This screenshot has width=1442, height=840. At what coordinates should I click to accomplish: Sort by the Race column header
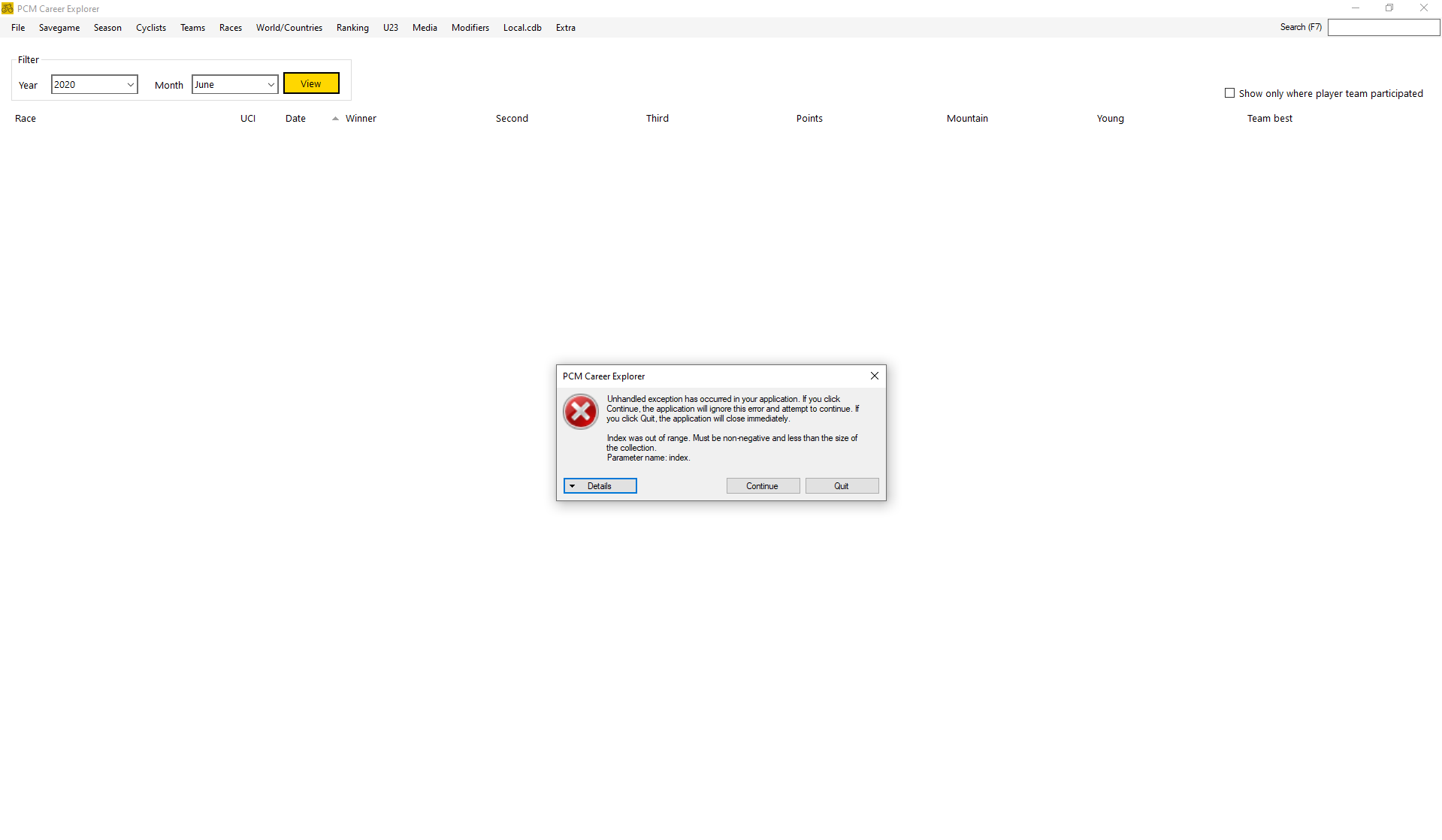26,119
